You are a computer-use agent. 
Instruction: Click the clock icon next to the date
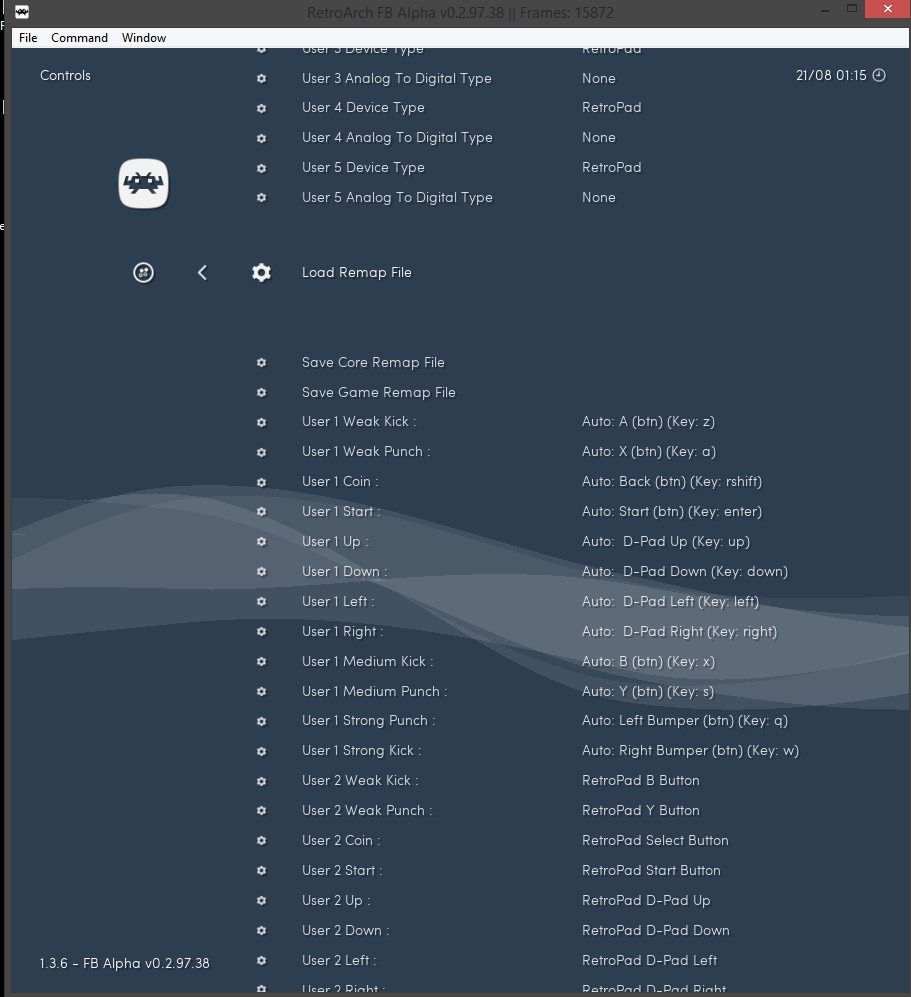[879, 75]
